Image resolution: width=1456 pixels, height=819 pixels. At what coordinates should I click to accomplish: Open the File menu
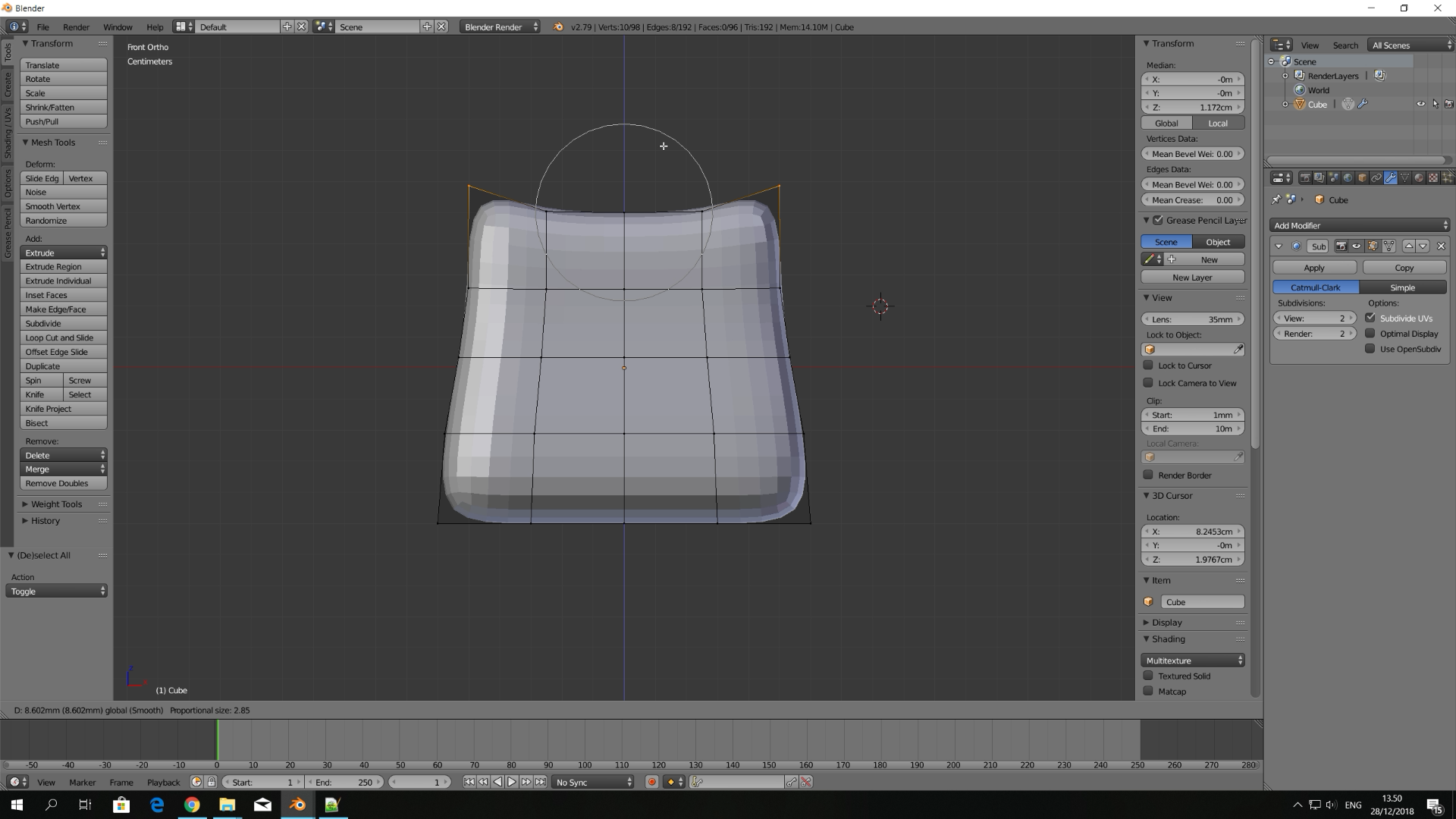point(43,27)
